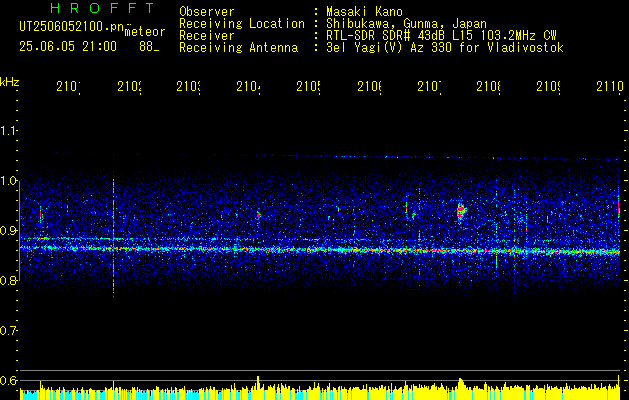
Task: Click the strong red meteor echo after 2107
Action: point(461,211)
